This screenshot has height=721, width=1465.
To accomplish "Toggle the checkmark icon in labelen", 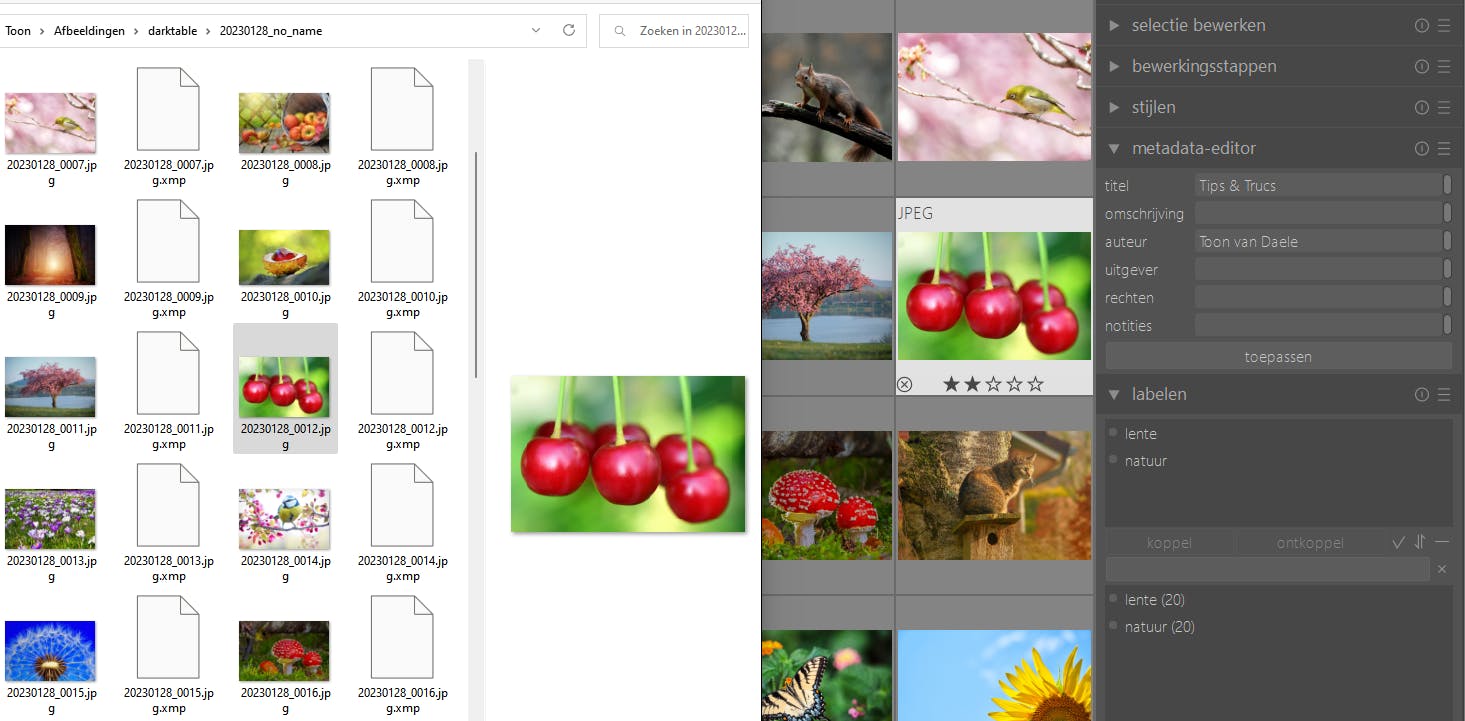I will point(1399,542).
